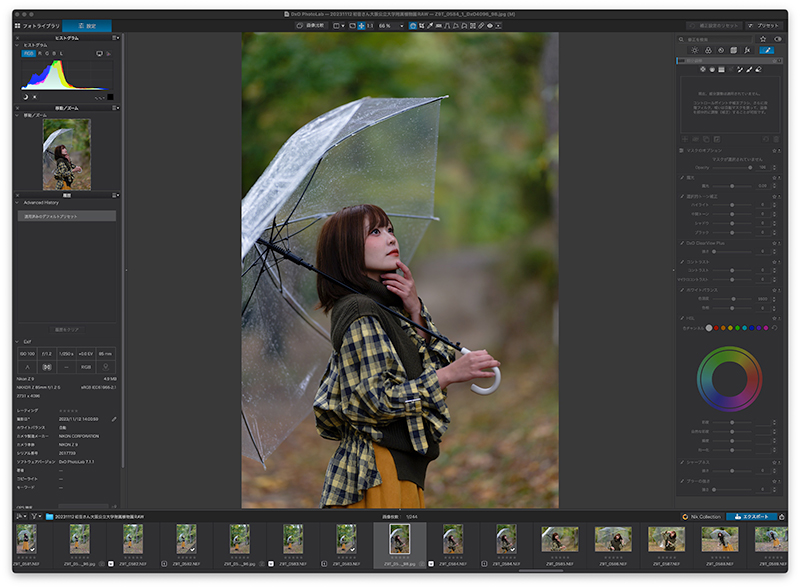Select the history entry under Advanced History
This screenshot has height=588, width=800.
(67, 216)
